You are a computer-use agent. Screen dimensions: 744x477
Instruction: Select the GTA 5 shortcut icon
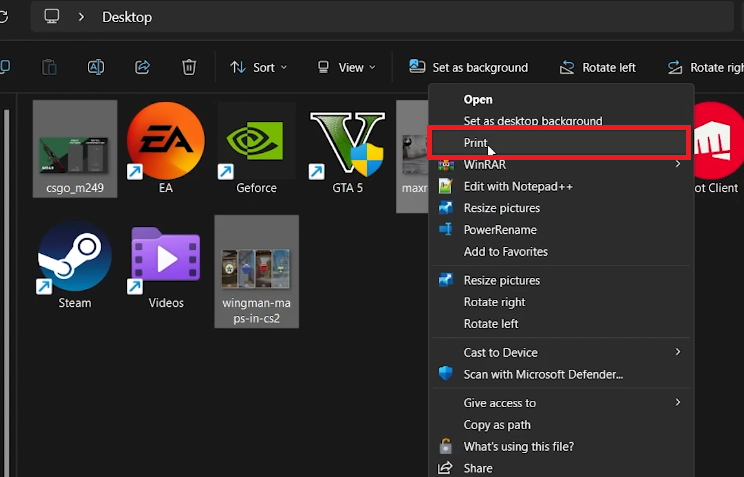(347, 149)
